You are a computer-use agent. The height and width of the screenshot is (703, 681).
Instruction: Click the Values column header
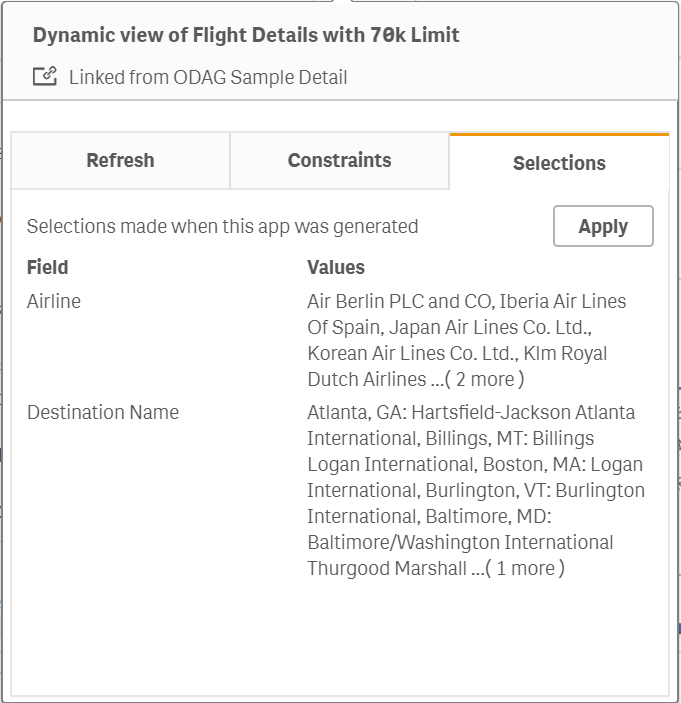[x=336, y=267]
